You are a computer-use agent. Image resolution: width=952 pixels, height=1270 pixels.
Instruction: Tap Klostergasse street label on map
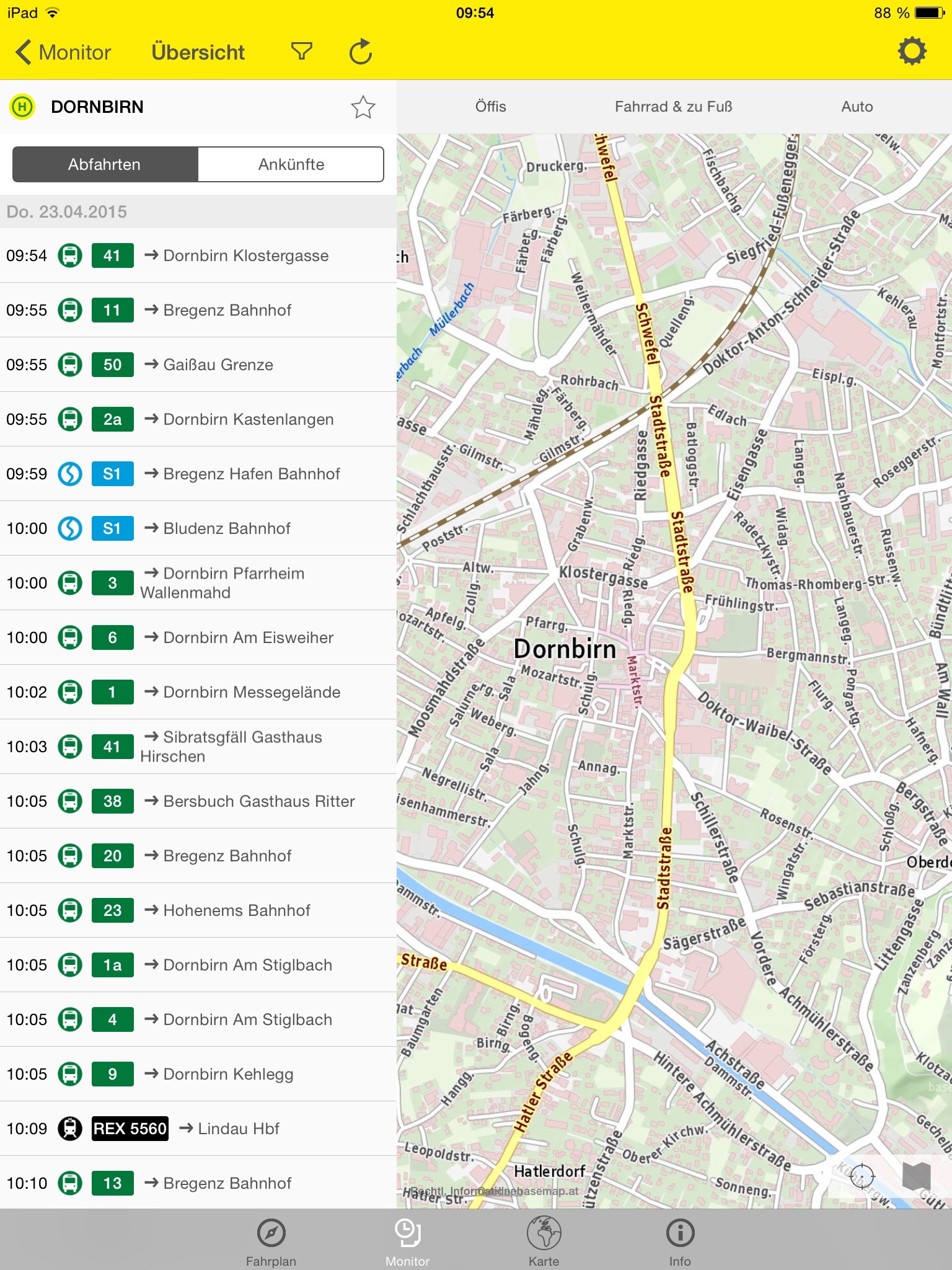click(x=603, y=577)
